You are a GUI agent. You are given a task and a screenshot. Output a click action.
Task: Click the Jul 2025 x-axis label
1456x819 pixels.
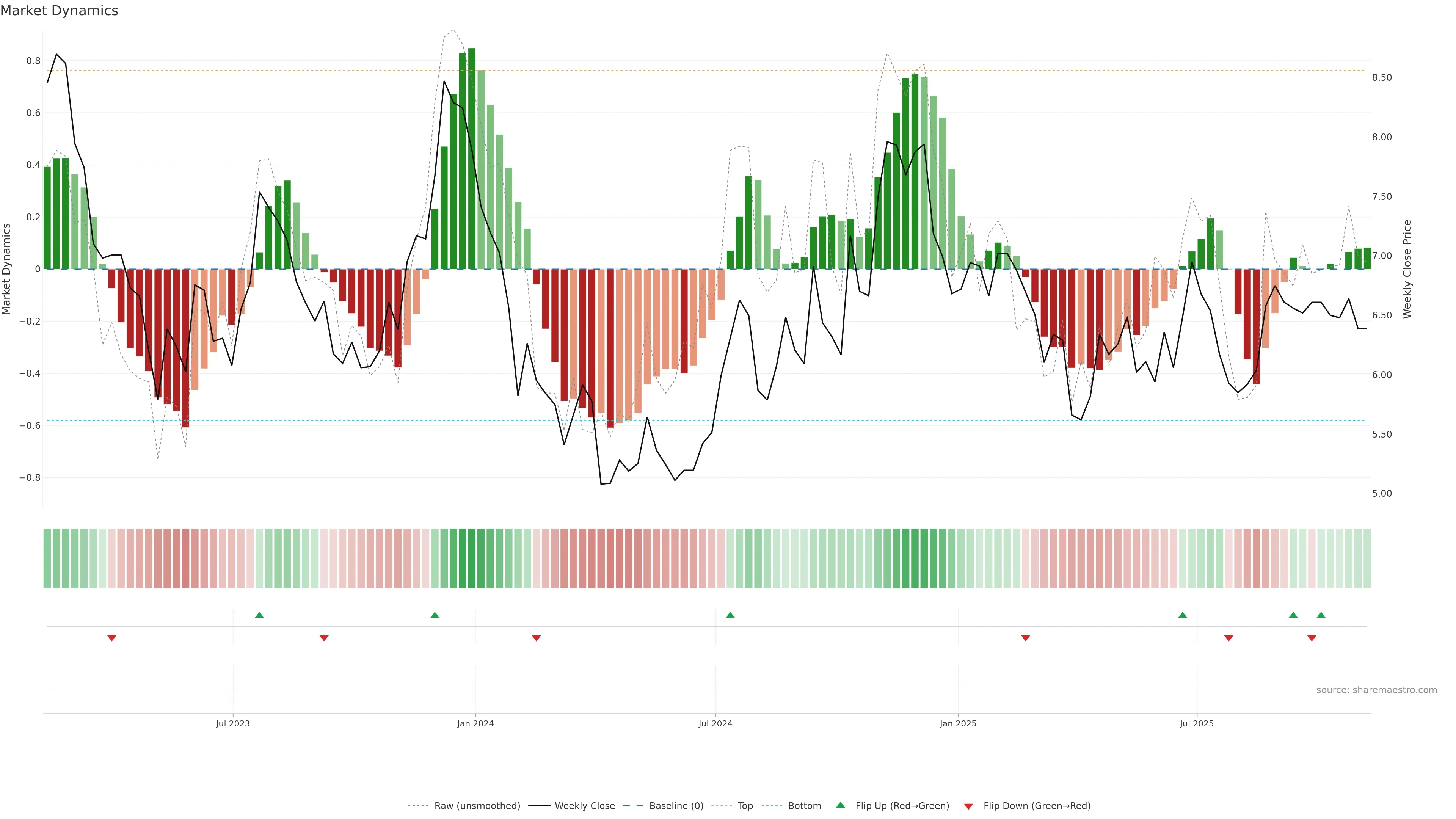pyautogui.click(x=1197, y=723)
